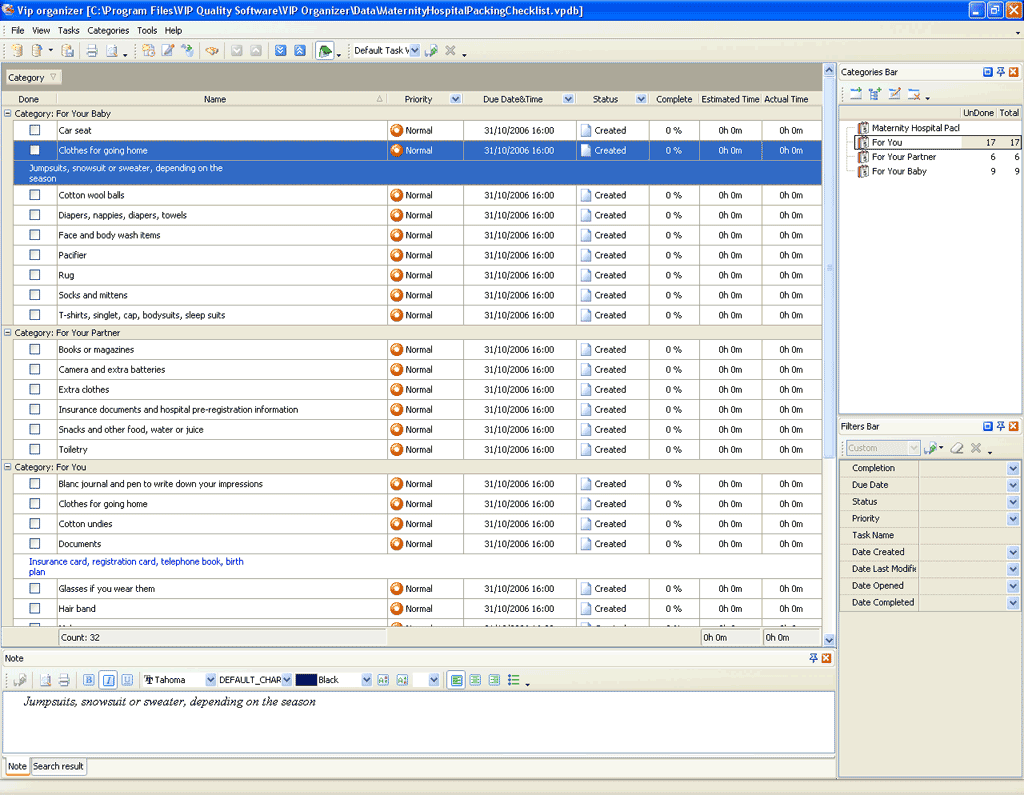
Task: Click the Add Category icon in Categories Bar
Action: coord(856,94)
